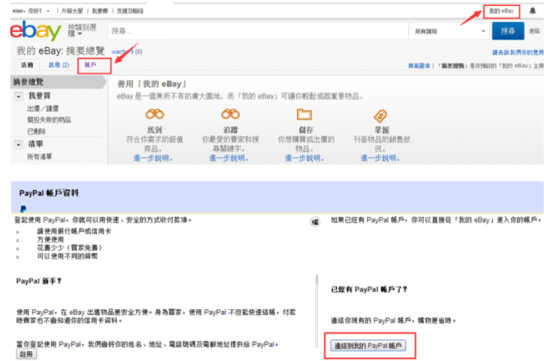
Task: Open 我的 eBay in top bar
Action: (501, 11)
